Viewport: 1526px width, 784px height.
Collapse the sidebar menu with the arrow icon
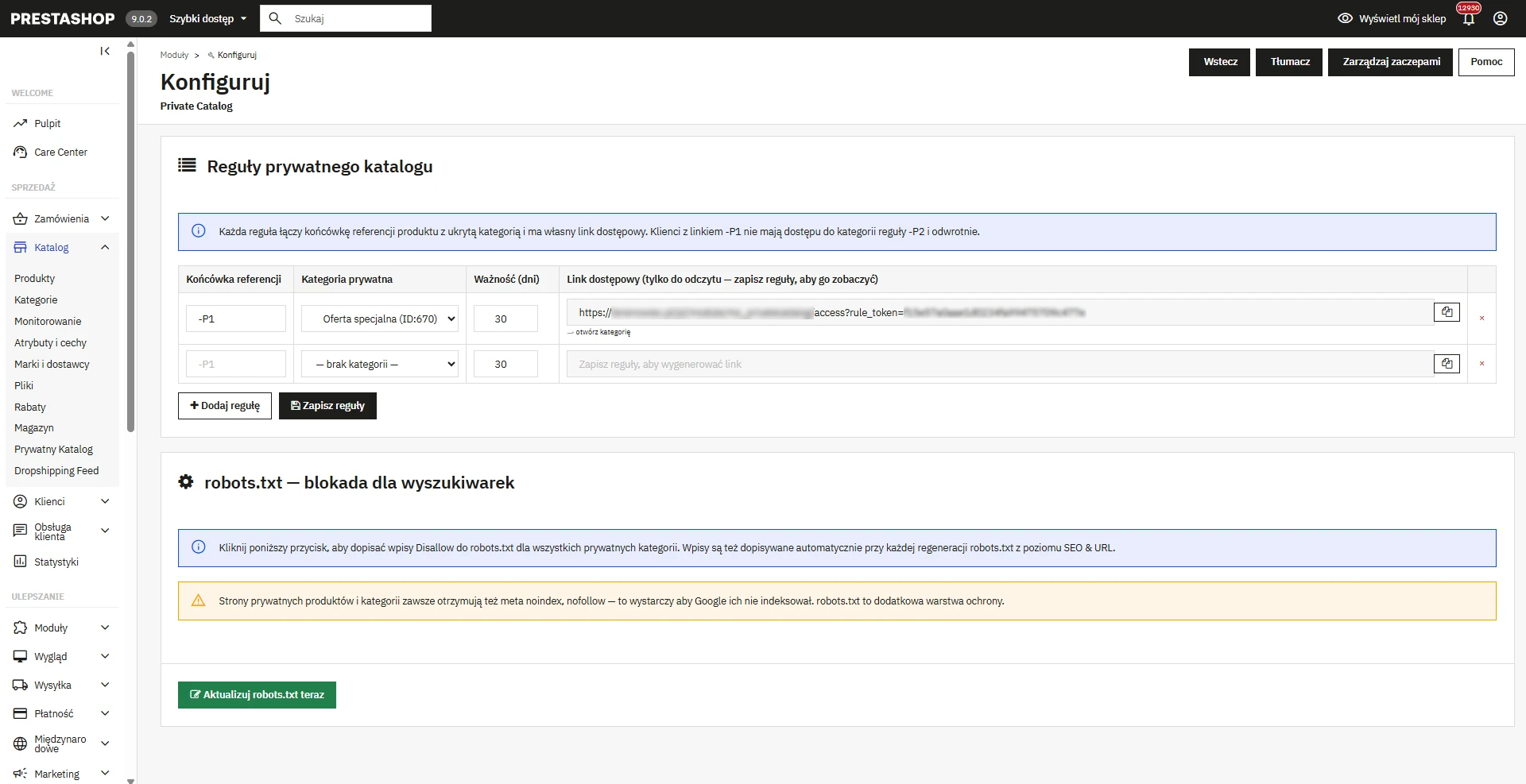coord(105,51)
